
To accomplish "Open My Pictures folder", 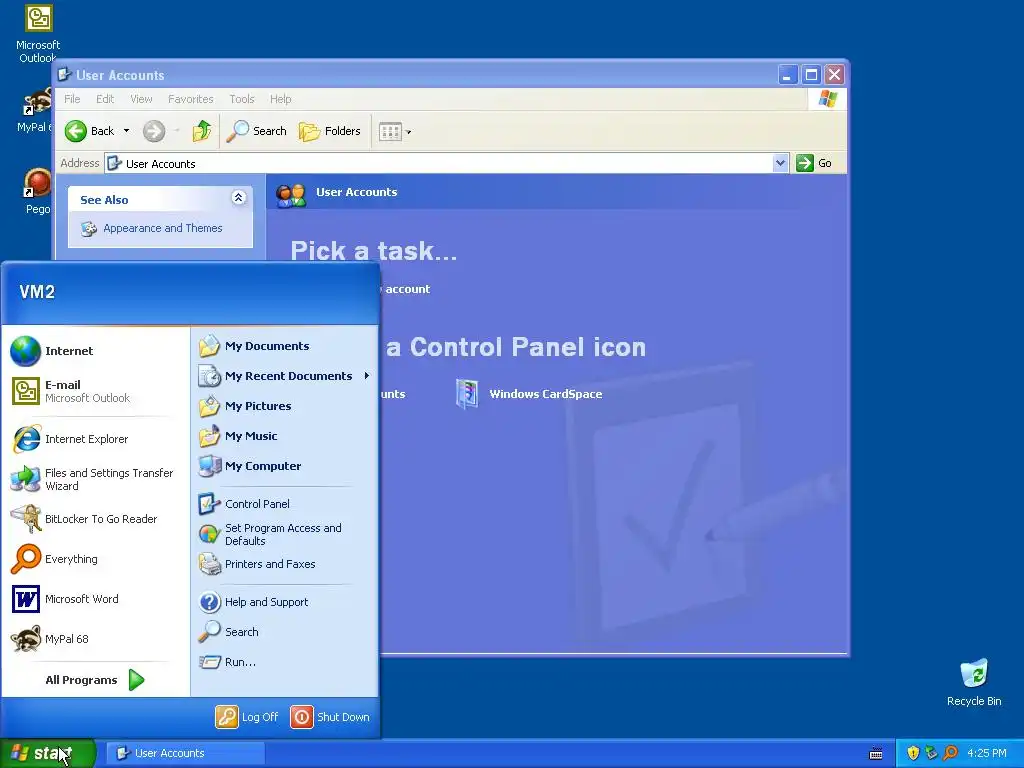I will click(x=285, y=406).
